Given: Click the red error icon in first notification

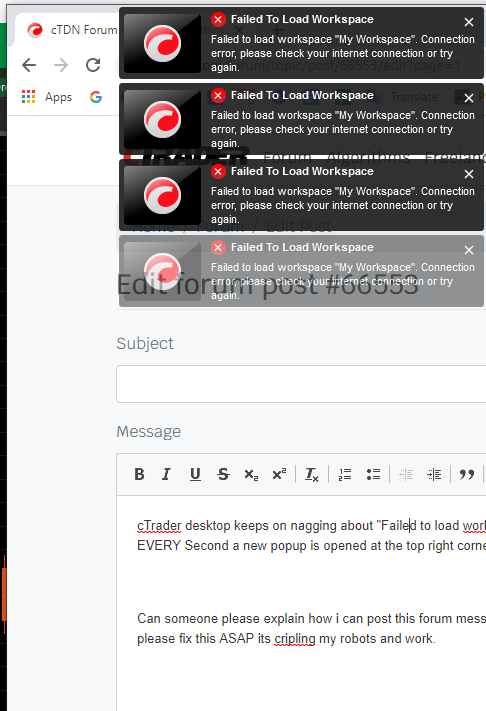Looking at the screenshot, I should point(218,19).
